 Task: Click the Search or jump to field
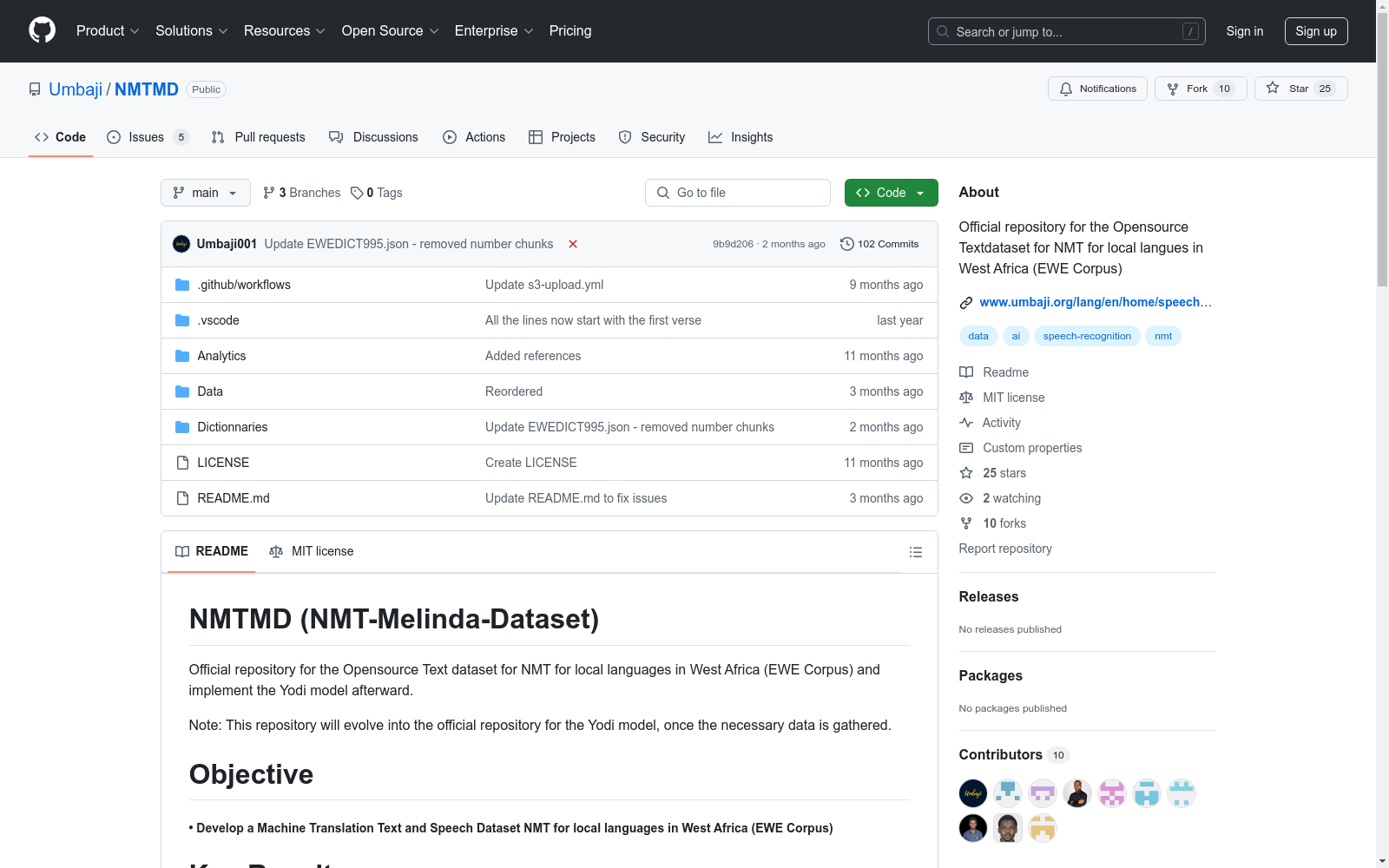coord(1067,31)
